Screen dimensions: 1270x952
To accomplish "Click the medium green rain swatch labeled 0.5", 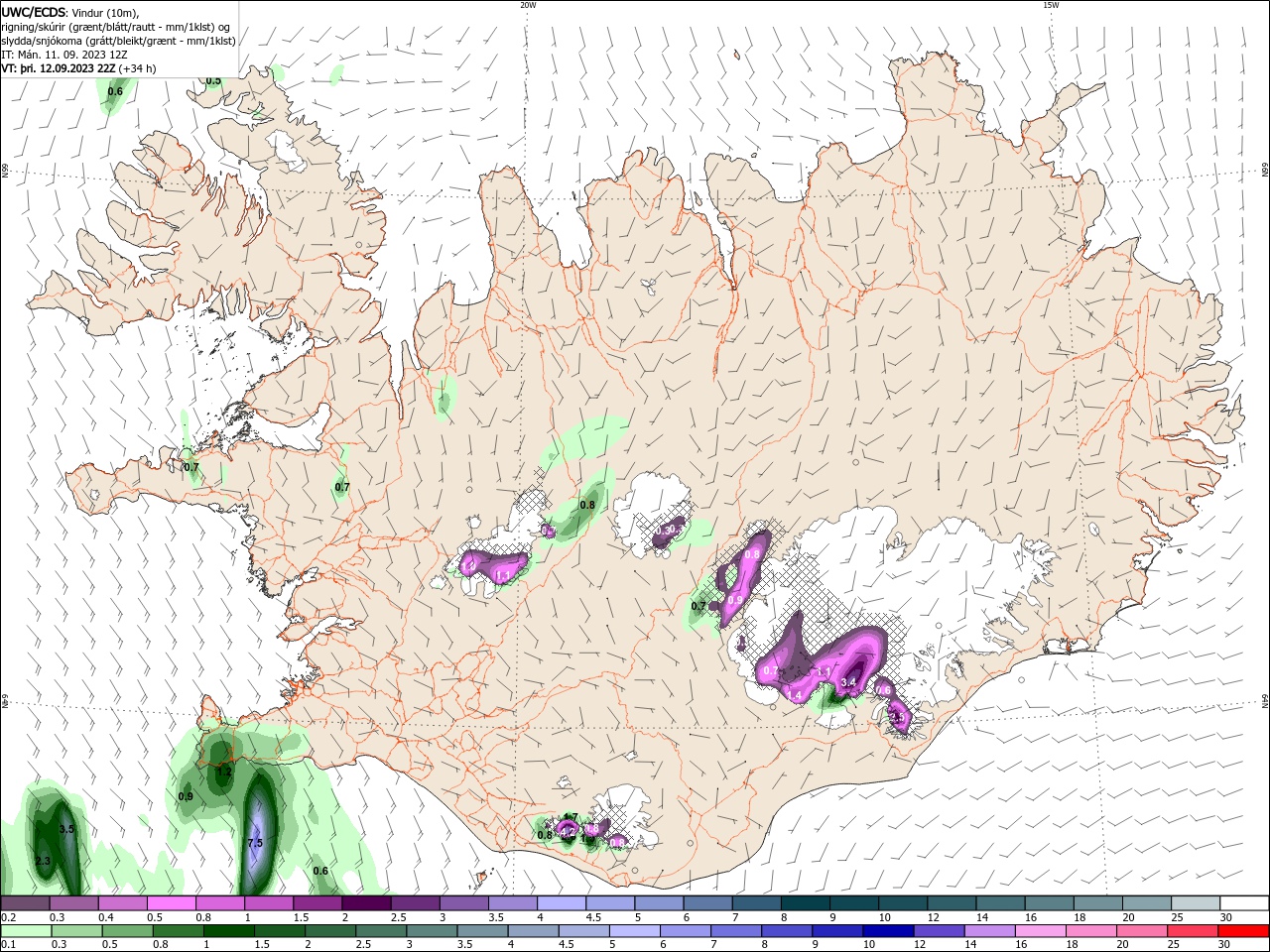I will click(127, 931).
